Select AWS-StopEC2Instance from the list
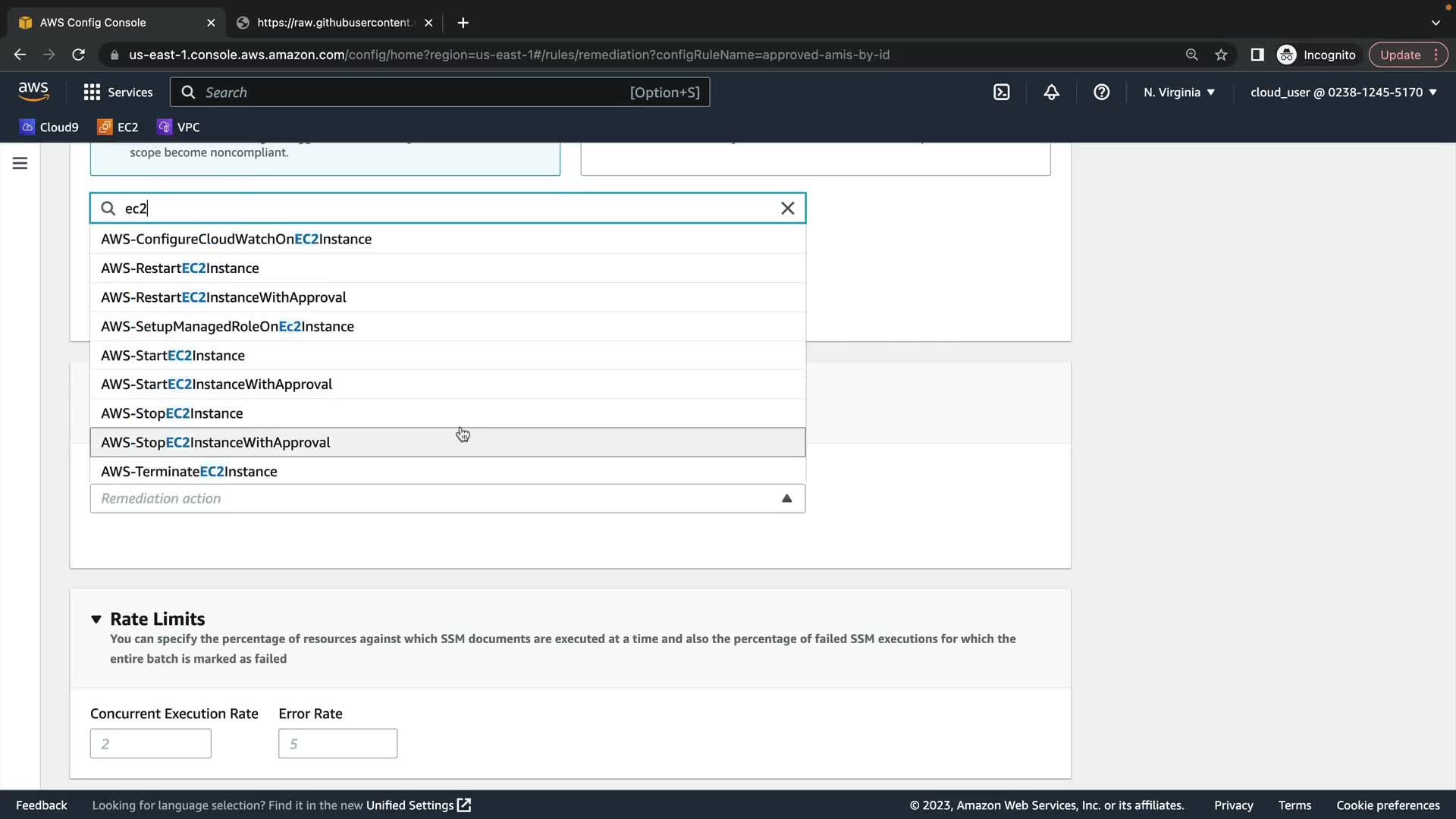Screen dimensions: 1456x819 (172, 413)
